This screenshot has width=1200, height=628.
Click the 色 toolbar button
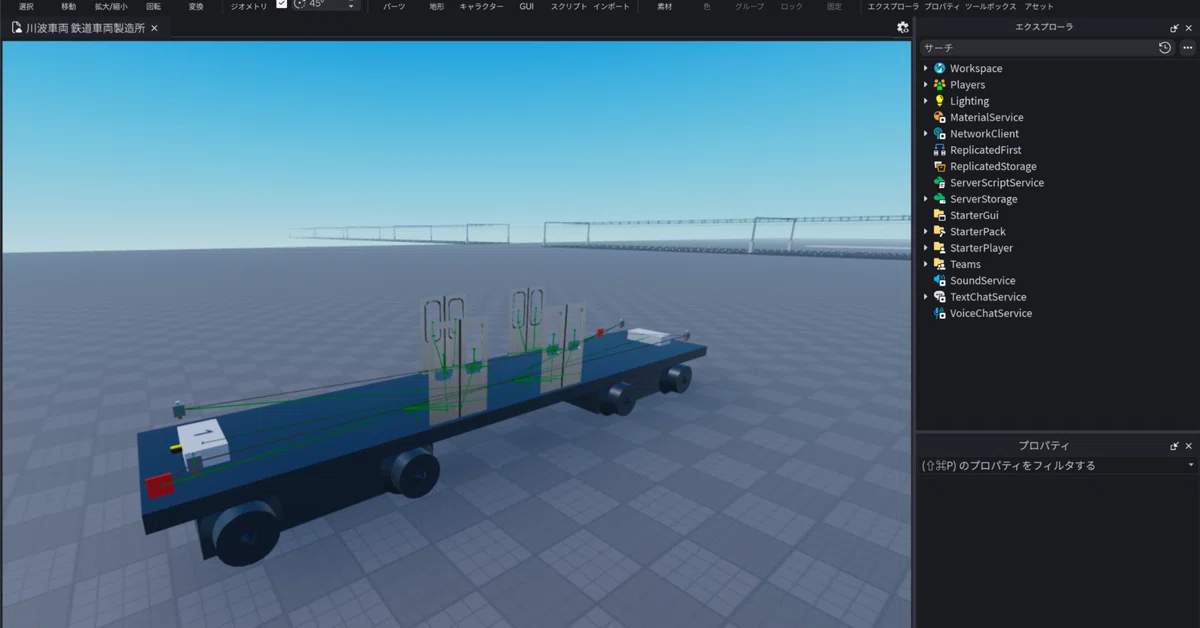(707, 6)
